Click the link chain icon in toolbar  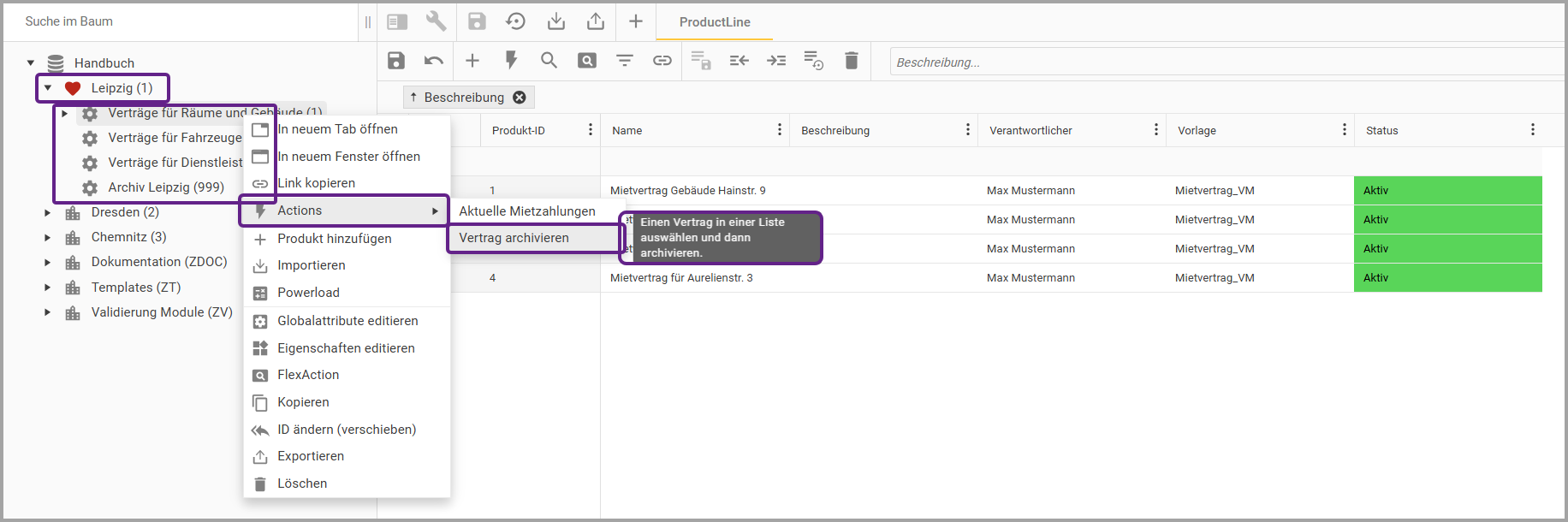click(662, 61)
